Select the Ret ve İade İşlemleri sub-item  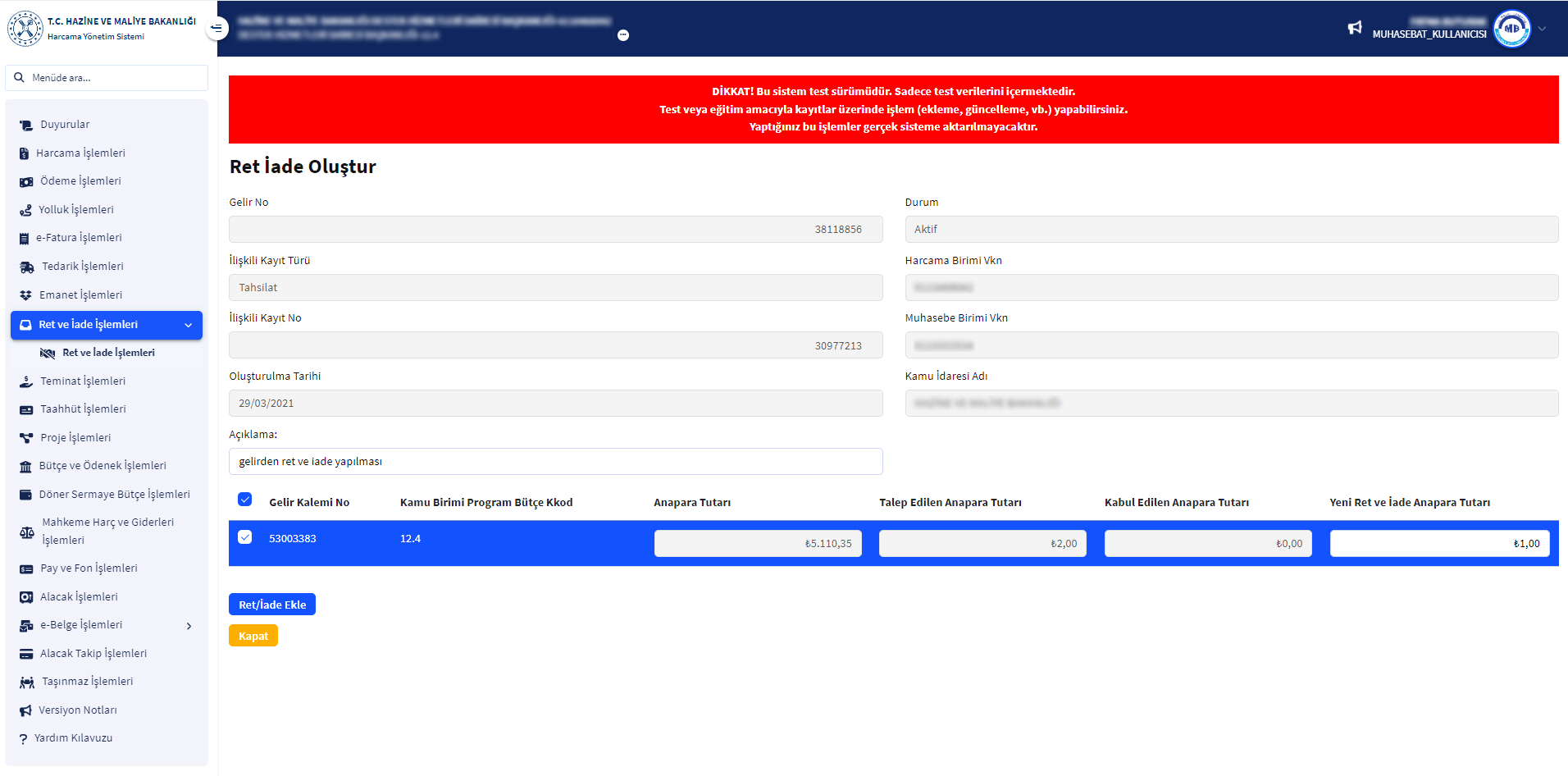pyautogui.click(x=108, y=353)
